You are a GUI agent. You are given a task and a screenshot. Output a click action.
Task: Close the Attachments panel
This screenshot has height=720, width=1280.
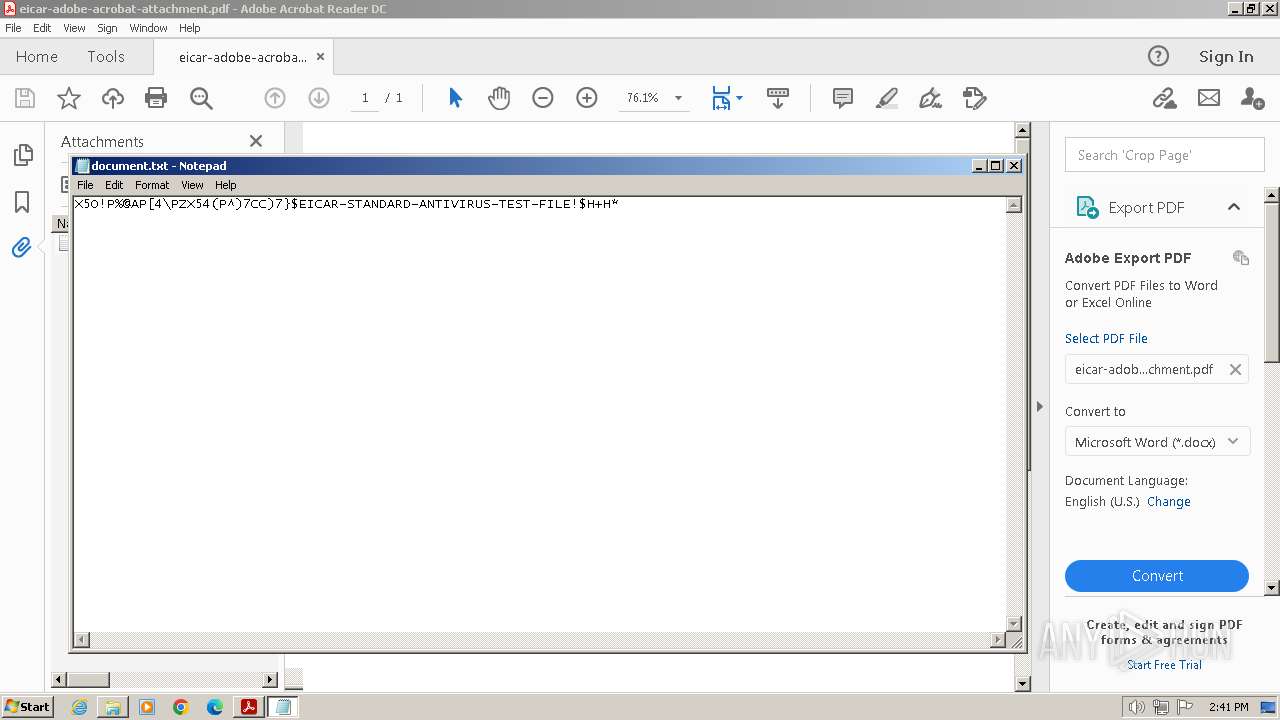click(x=256, y=141)
